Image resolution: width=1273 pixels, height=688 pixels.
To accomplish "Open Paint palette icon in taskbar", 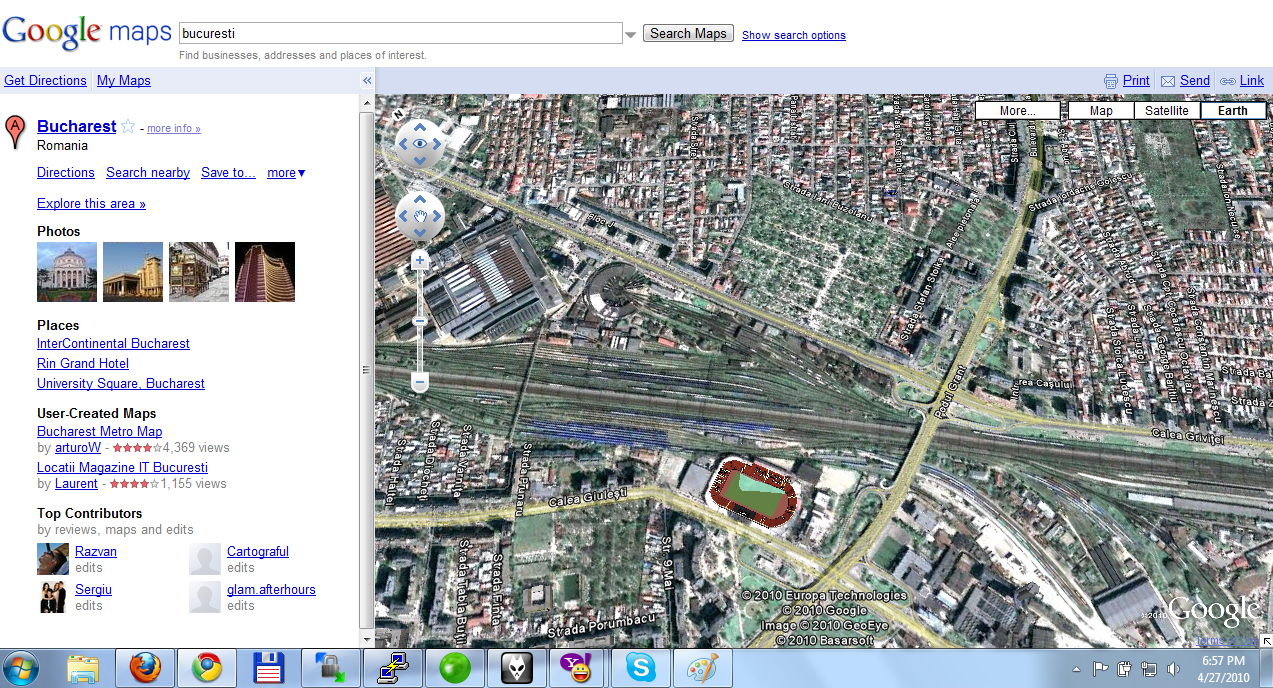I will [x=703, y=668].
